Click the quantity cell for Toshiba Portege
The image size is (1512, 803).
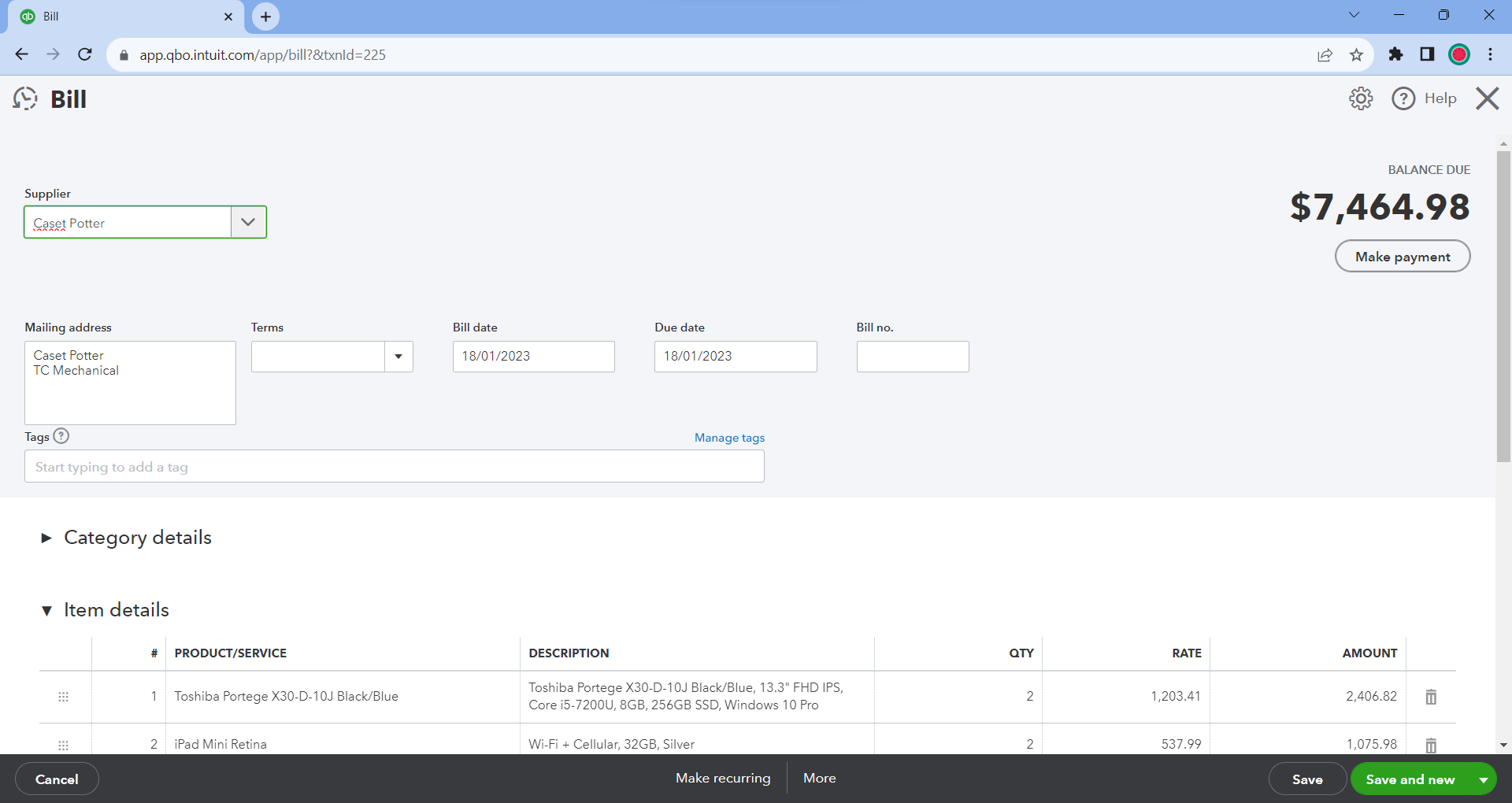(x=958, y=697)
